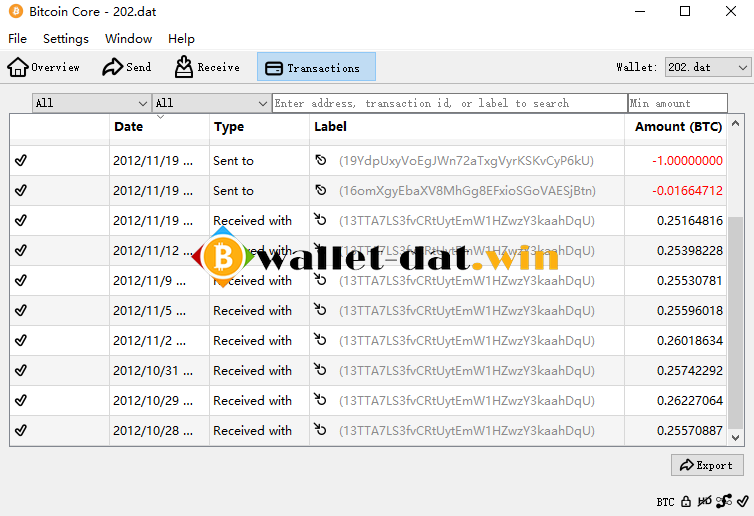Click the confirmed checkmark for -1.00000000 row
754x516 pixels.
21,161
